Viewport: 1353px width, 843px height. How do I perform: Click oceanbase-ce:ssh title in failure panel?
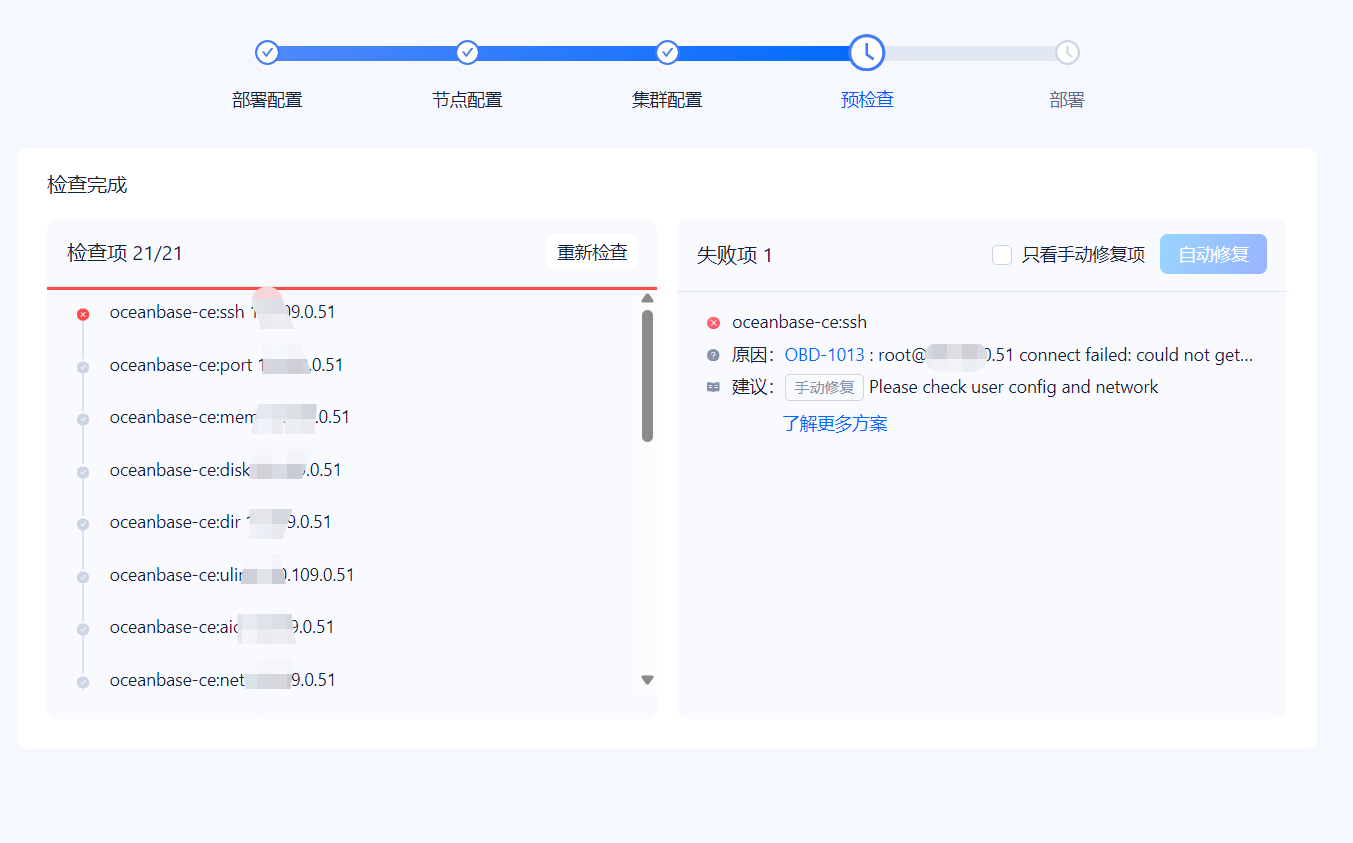point(799,322)
